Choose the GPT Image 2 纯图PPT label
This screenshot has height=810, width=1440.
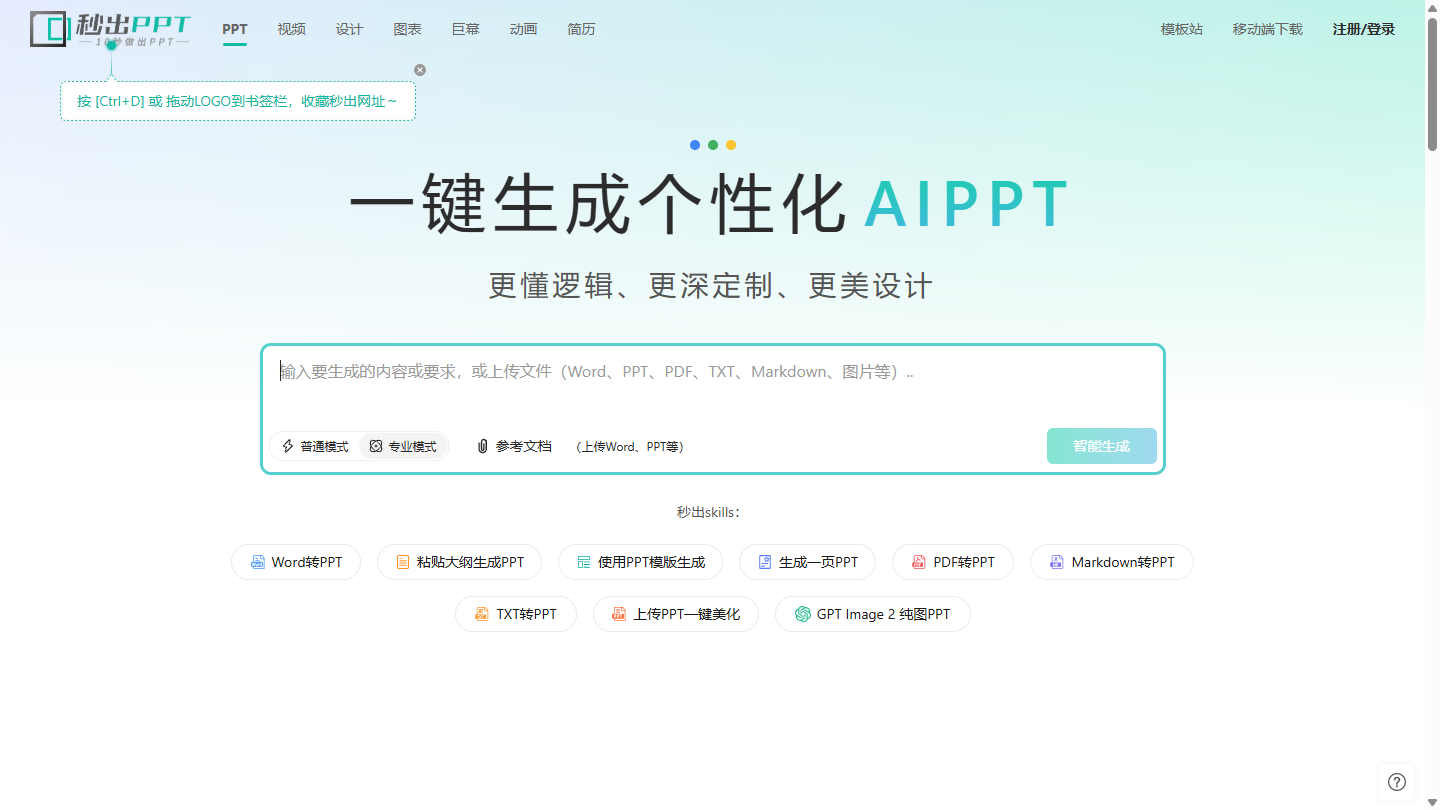884,614
